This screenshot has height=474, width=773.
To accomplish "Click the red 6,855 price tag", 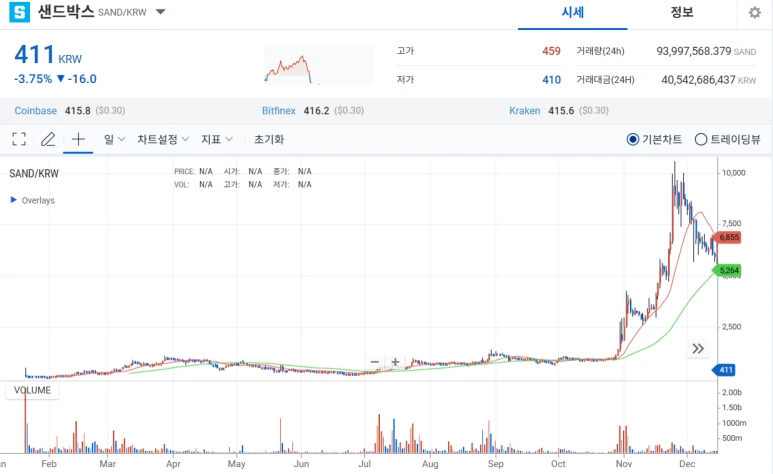I will [x=728, y=237].
